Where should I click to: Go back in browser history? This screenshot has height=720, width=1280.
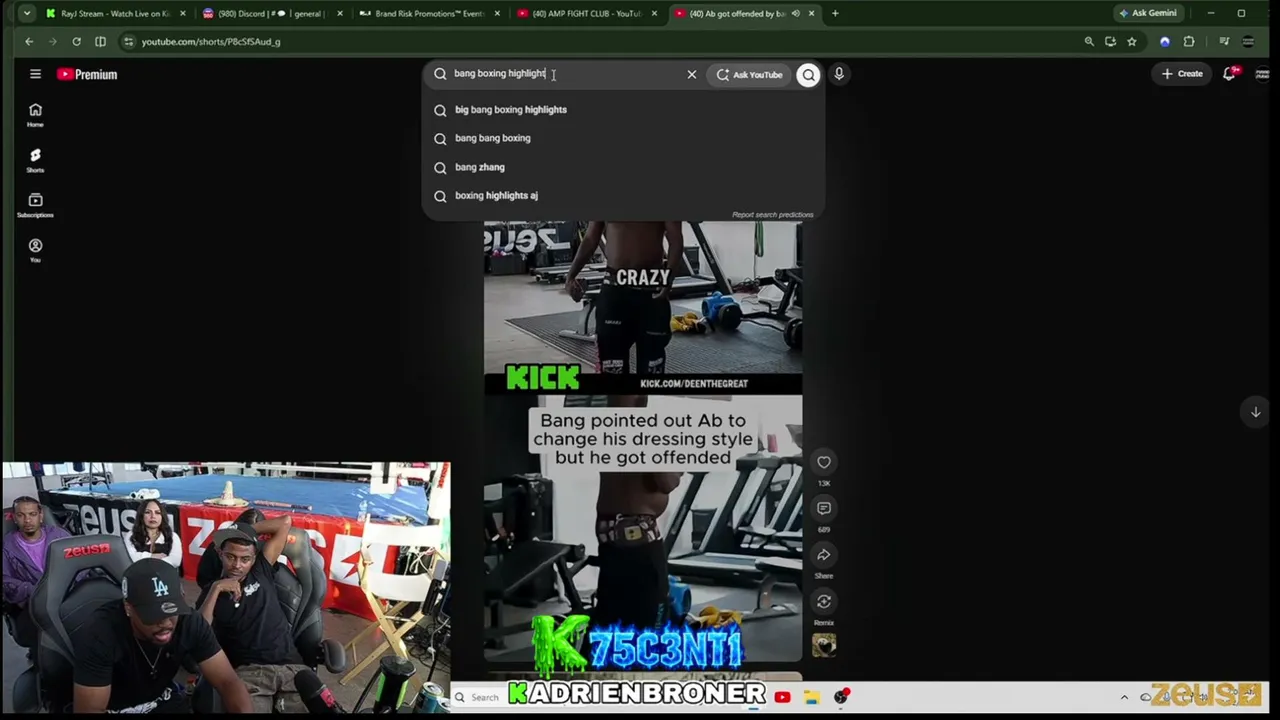pyautogui.click(x=29, y=41)
